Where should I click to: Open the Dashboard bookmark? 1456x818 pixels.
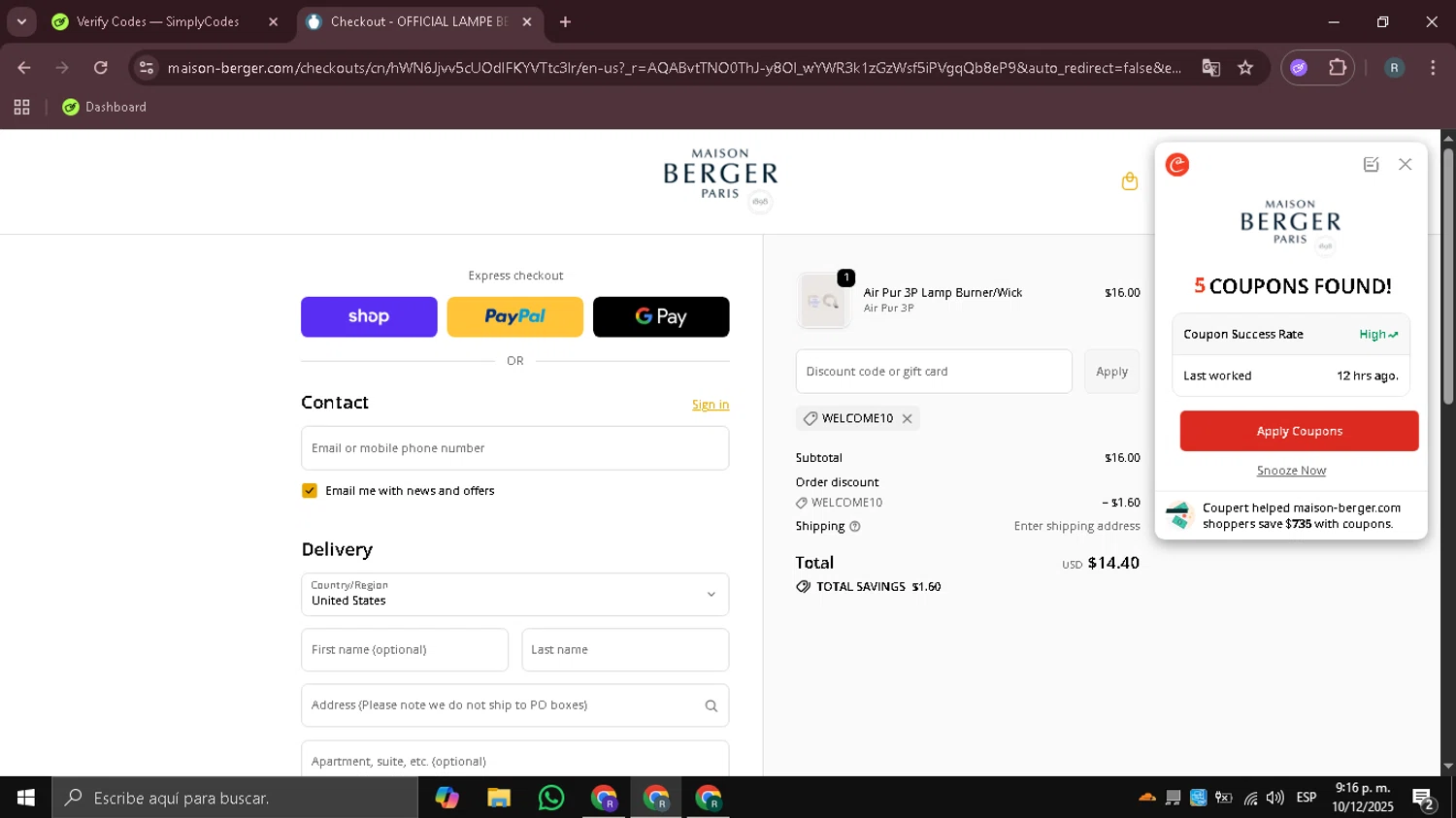(105, 107)
